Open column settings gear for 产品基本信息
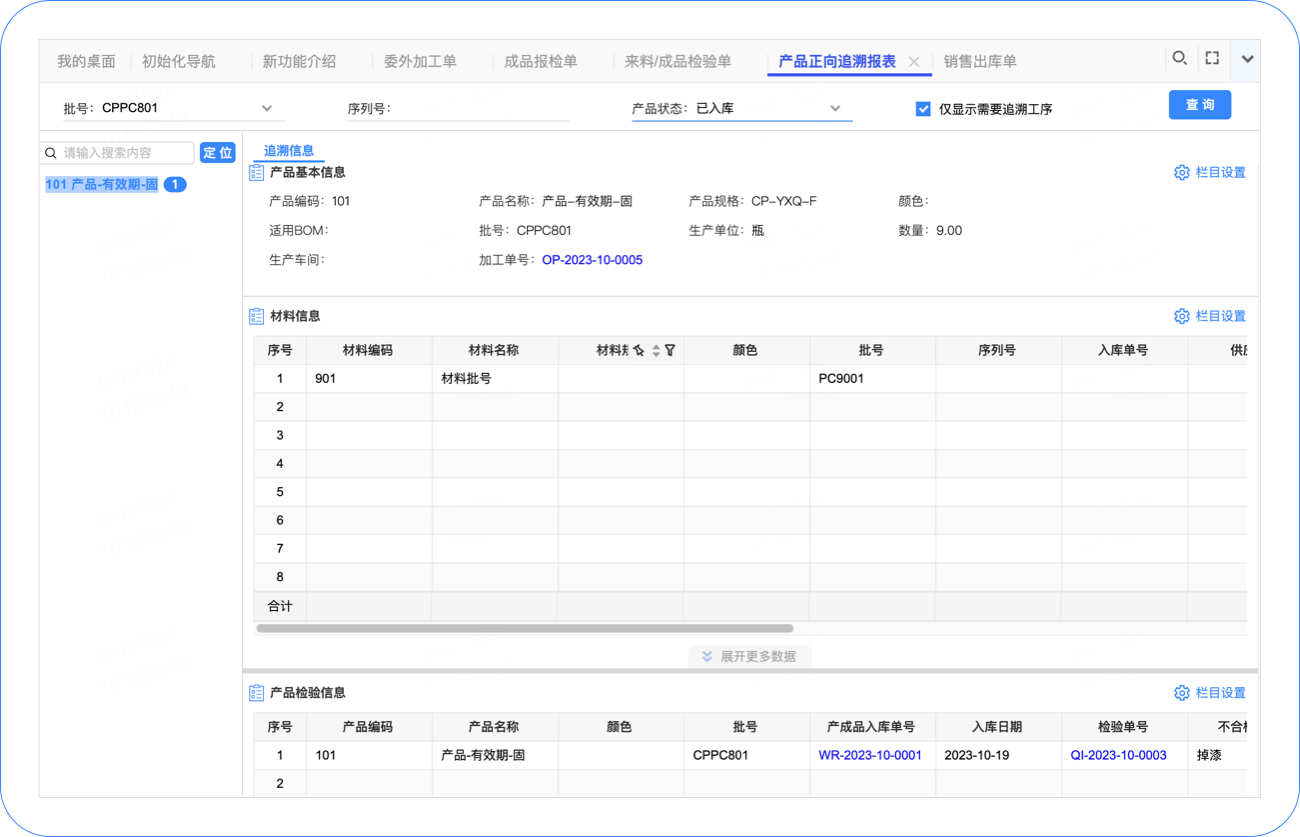1300x837 pixels. [x=1181, y=173]
